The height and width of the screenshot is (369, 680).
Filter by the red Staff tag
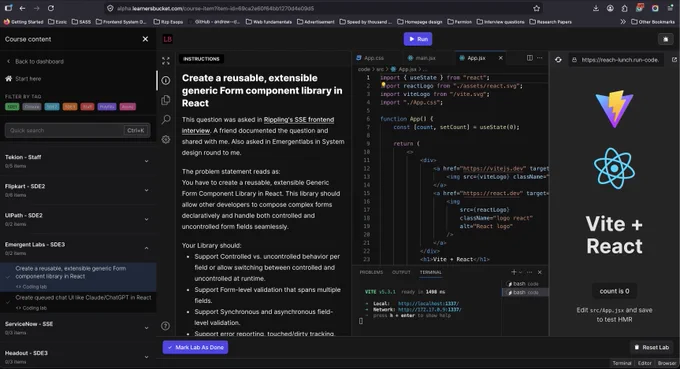tap(87, 107)
